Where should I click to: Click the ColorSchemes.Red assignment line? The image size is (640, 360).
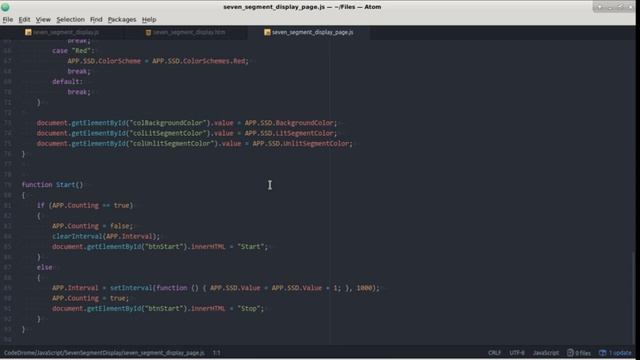(x=158, y=61)
